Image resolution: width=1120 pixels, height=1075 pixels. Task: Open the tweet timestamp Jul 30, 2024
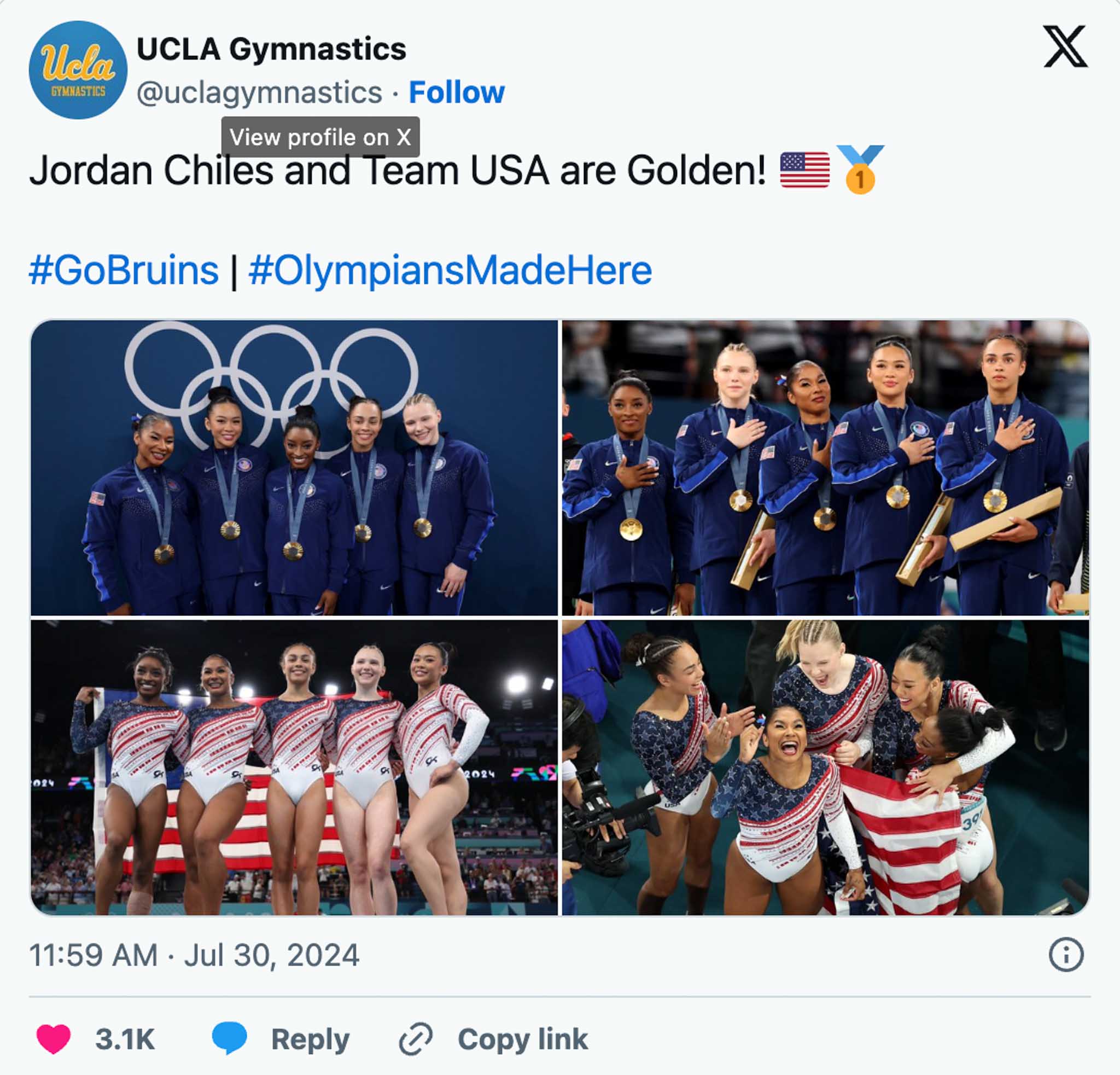click(194, 955)
